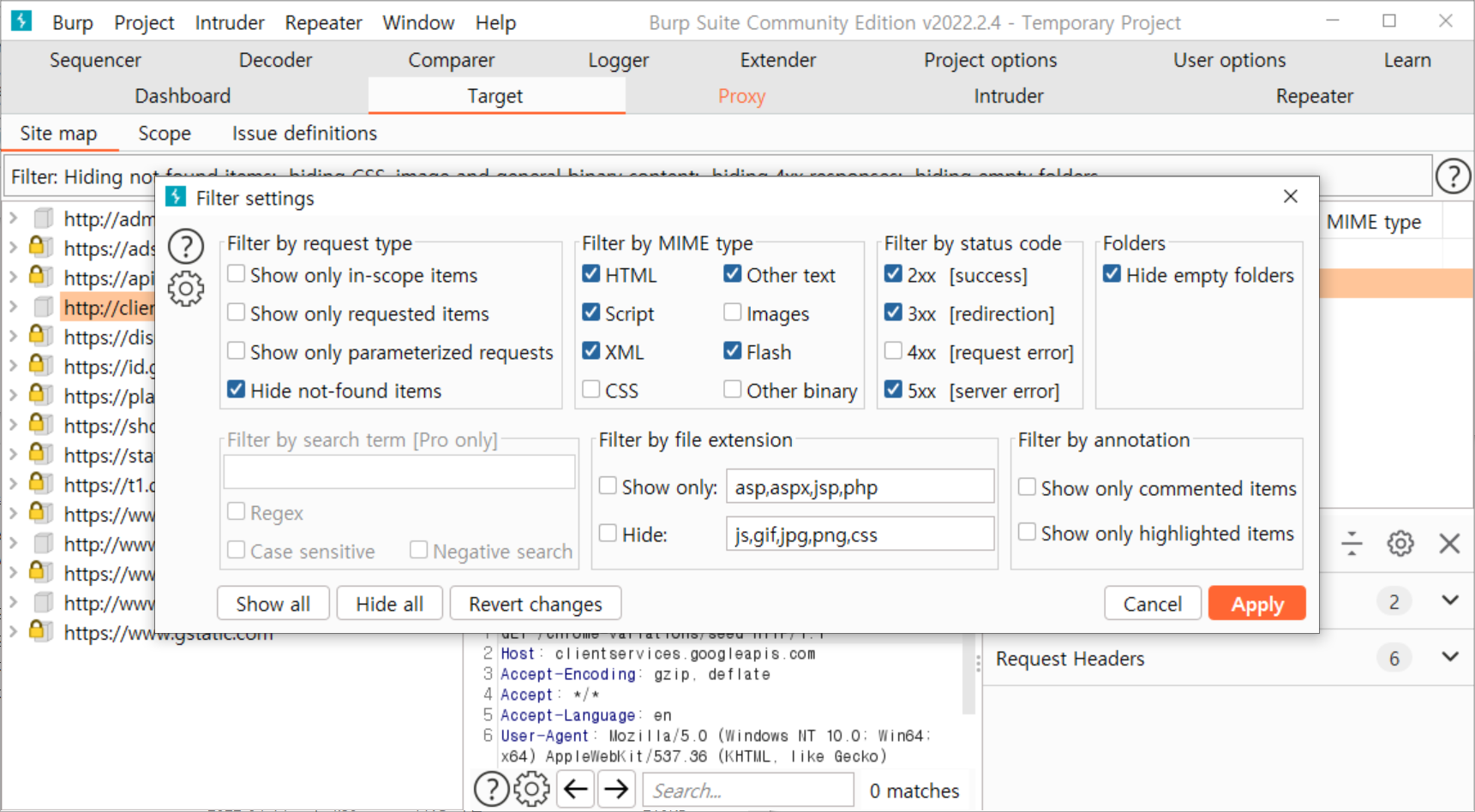Close the Filter settings dialog
The height and width of the screenshot is (812, 1475).
point(1291,196)
